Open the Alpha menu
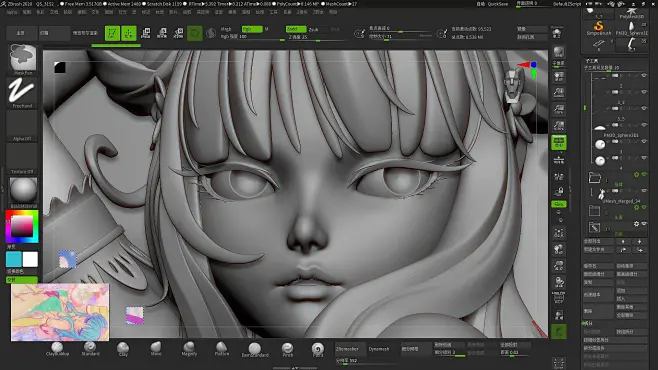Image resolution: width=658 pixels, height=370 pixels. [x=12, y=12]
